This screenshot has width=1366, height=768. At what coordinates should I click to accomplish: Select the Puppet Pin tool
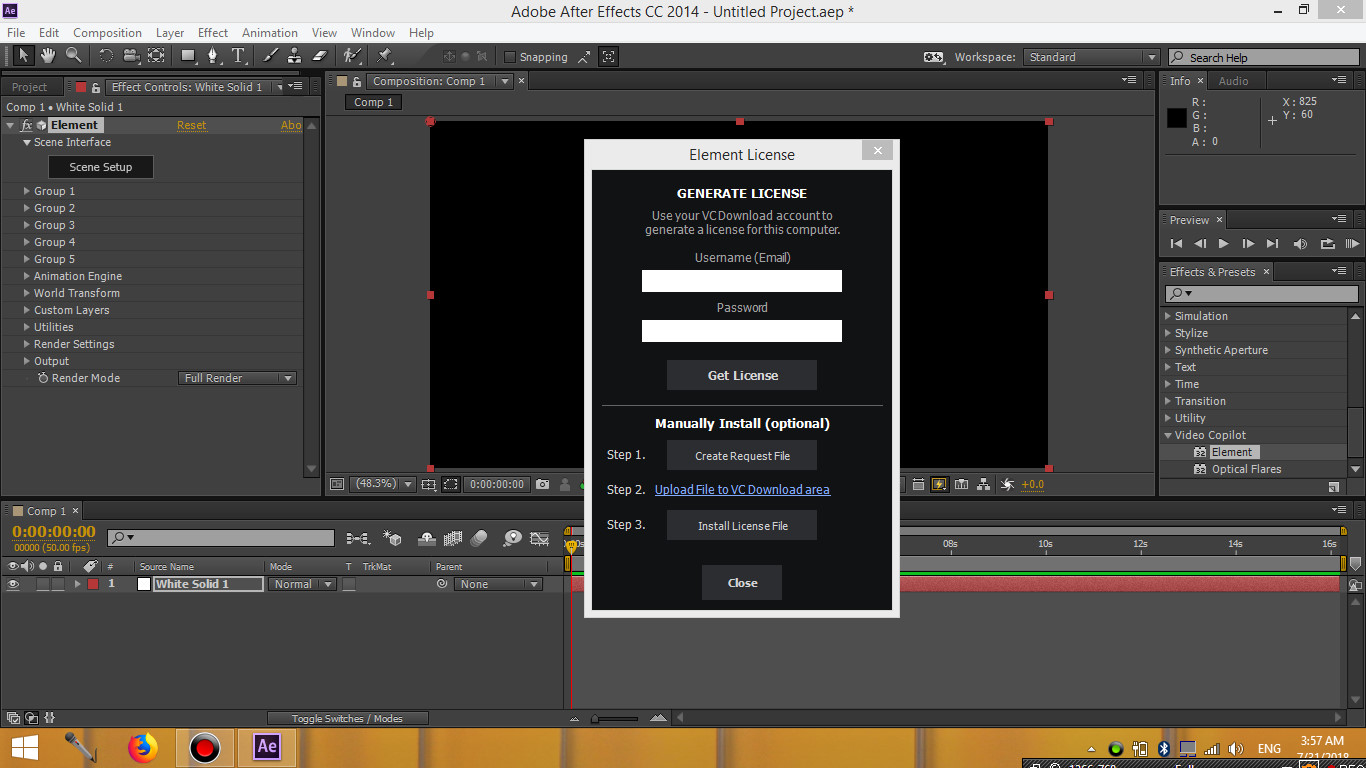[x=384, y=56]
